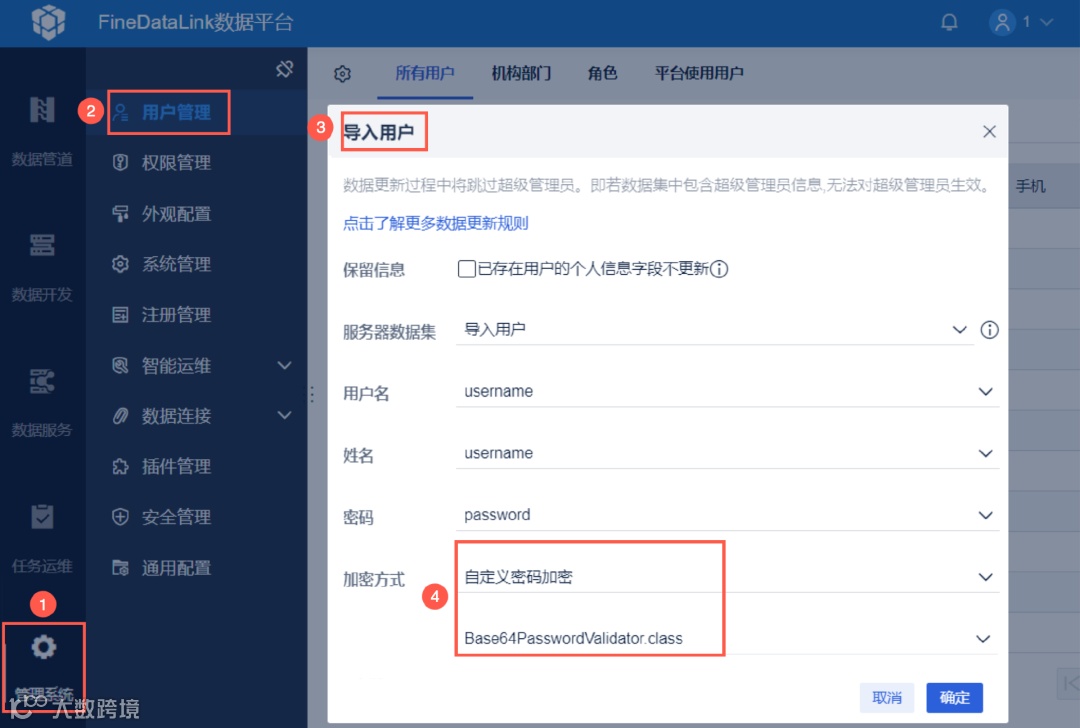
Task: Open the 任务运维 module icon
Action: pyautogui.click(x=42, y=517)
